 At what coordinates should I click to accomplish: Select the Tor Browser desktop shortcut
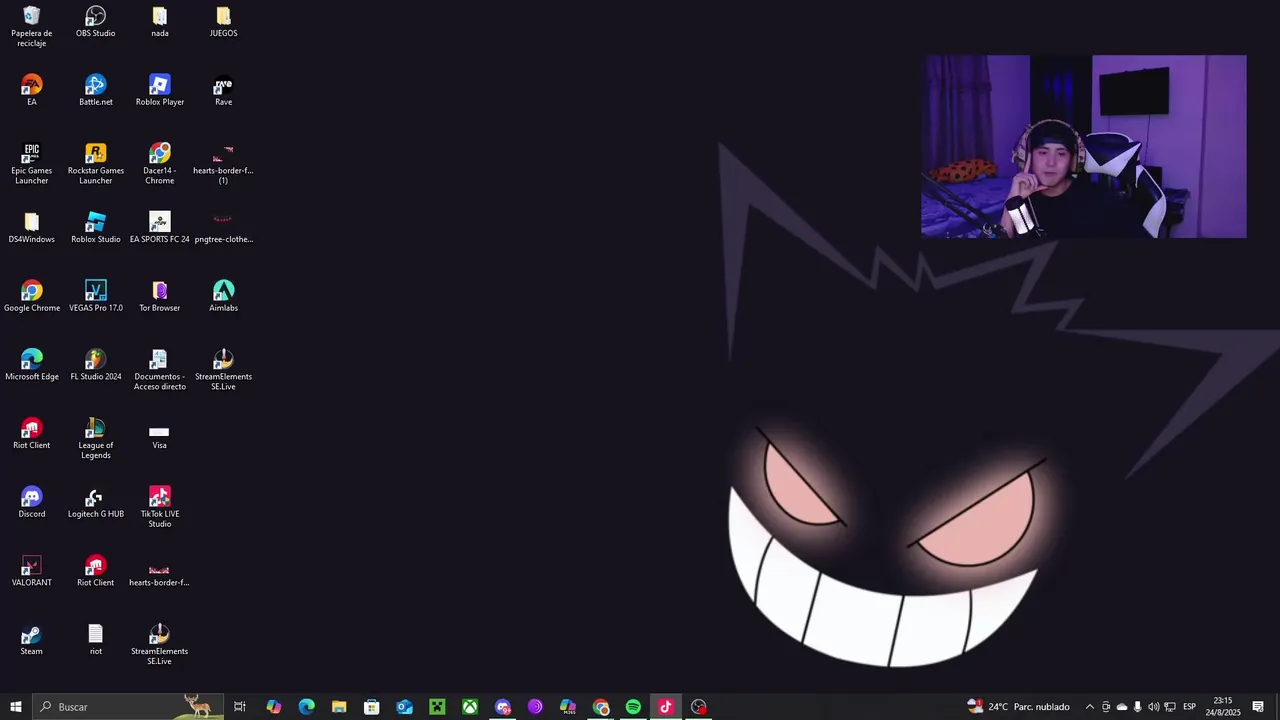(160, 297)
